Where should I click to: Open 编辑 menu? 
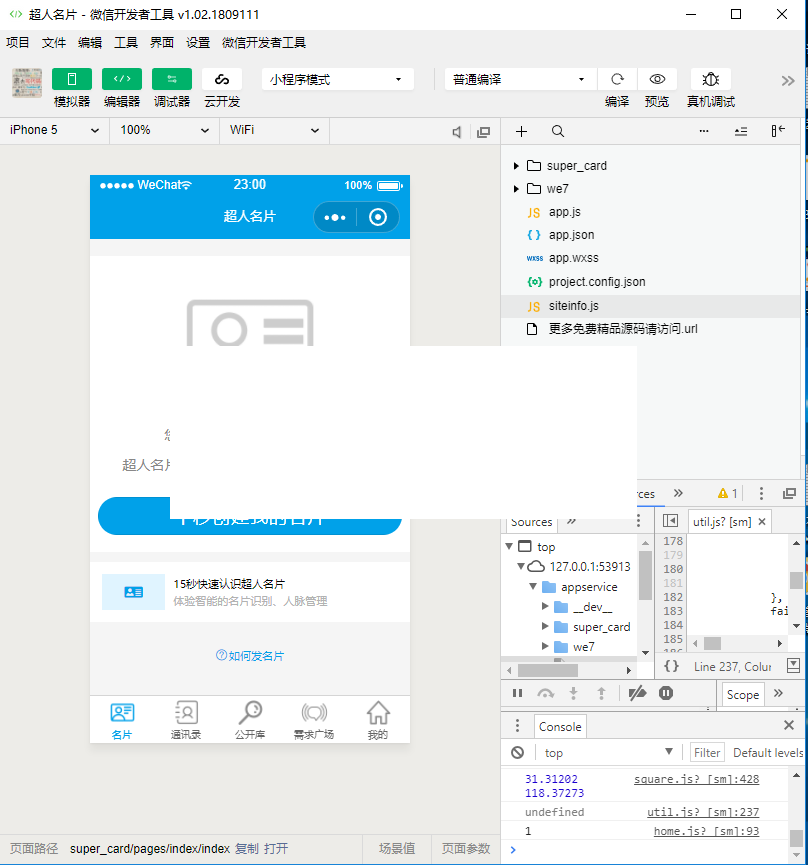tap(90, 42)
